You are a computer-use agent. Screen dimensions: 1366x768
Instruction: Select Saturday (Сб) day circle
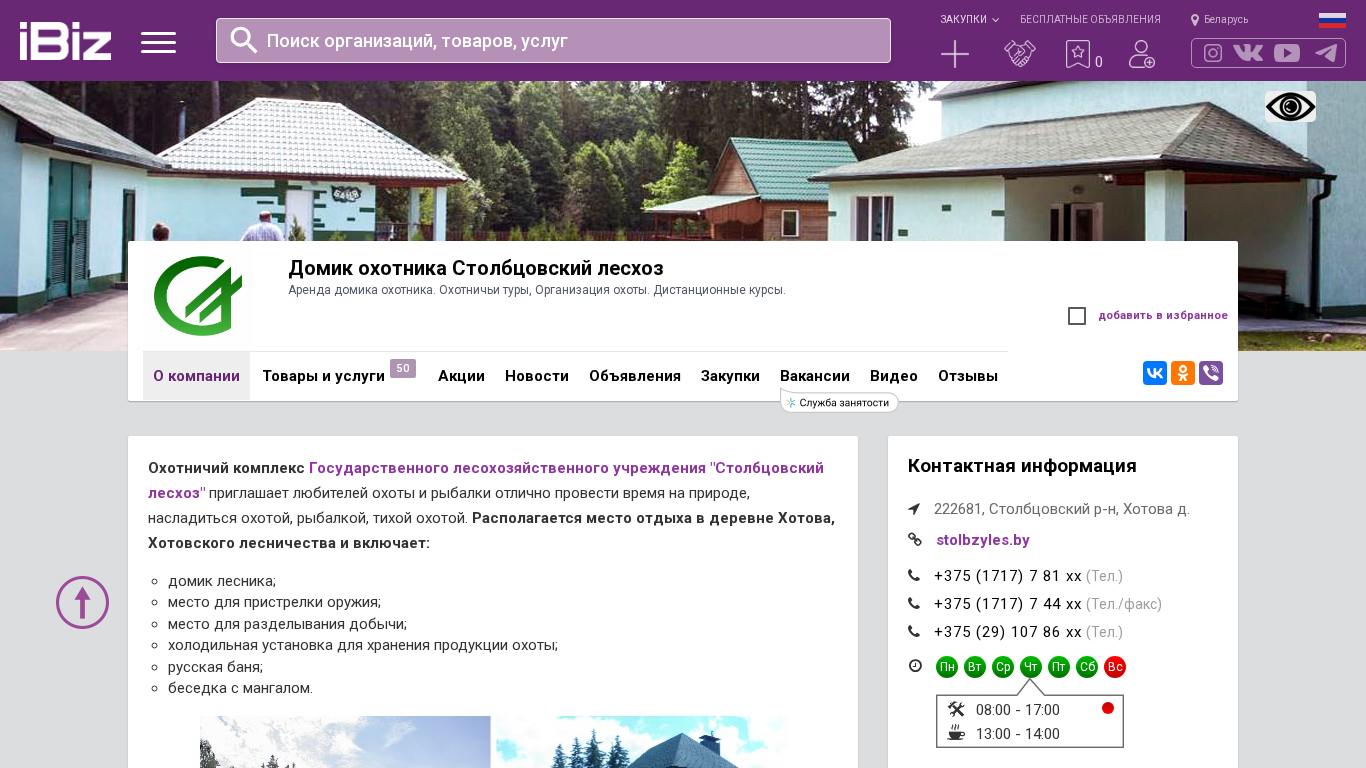click(x=1087, y=667)
